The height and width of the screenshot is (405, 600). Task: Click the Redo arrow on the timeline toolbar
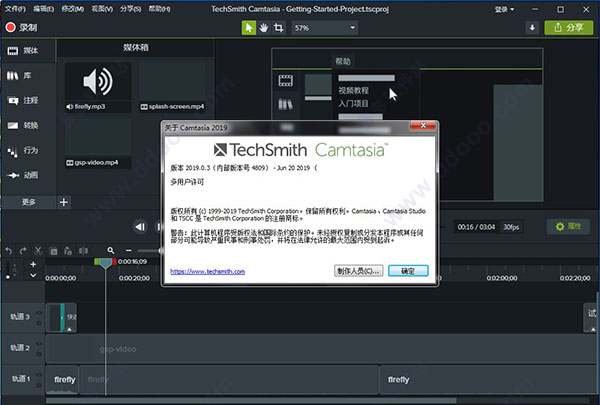23,251
